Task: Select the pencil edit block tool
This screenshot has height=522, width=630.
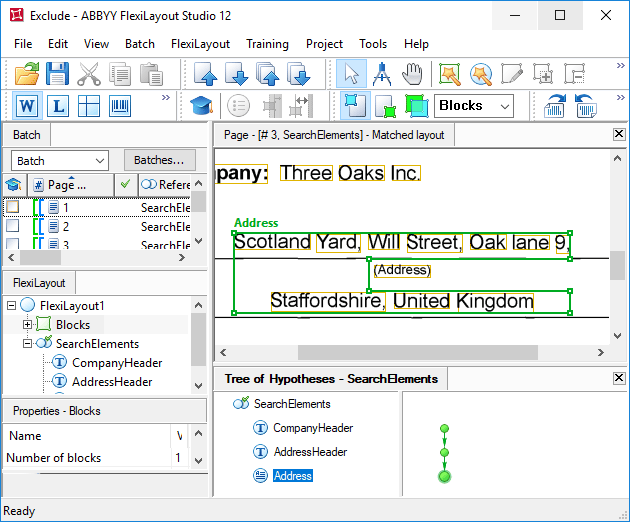Action: 512,74
